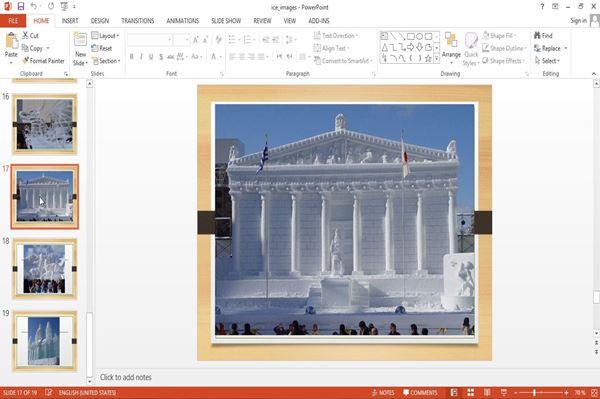Switch to Slide Sorter view icon

coord(470,392)
